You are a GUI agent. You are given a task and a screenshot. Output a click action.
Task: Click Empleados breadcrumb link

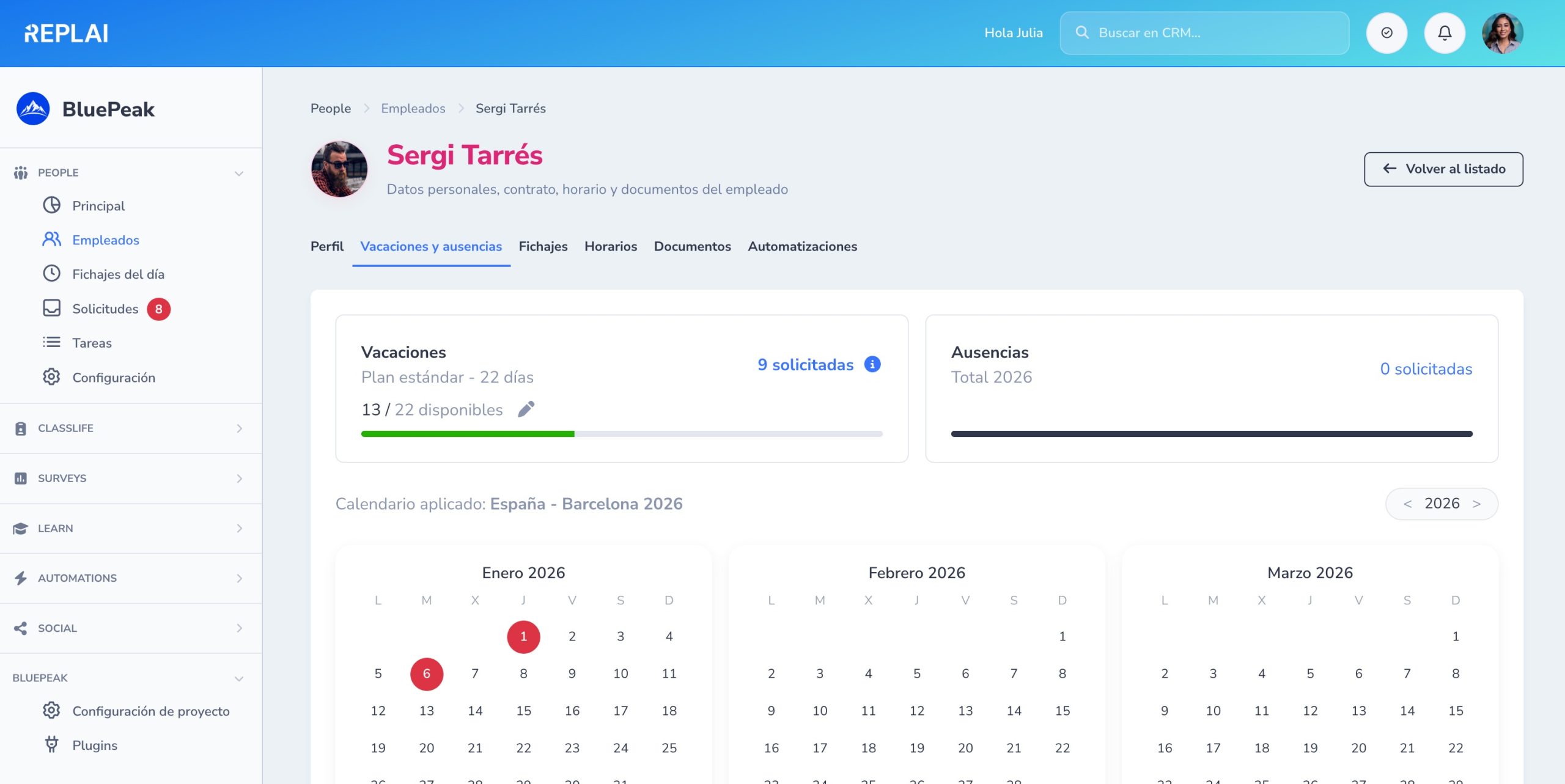click(x=413, y=108)
